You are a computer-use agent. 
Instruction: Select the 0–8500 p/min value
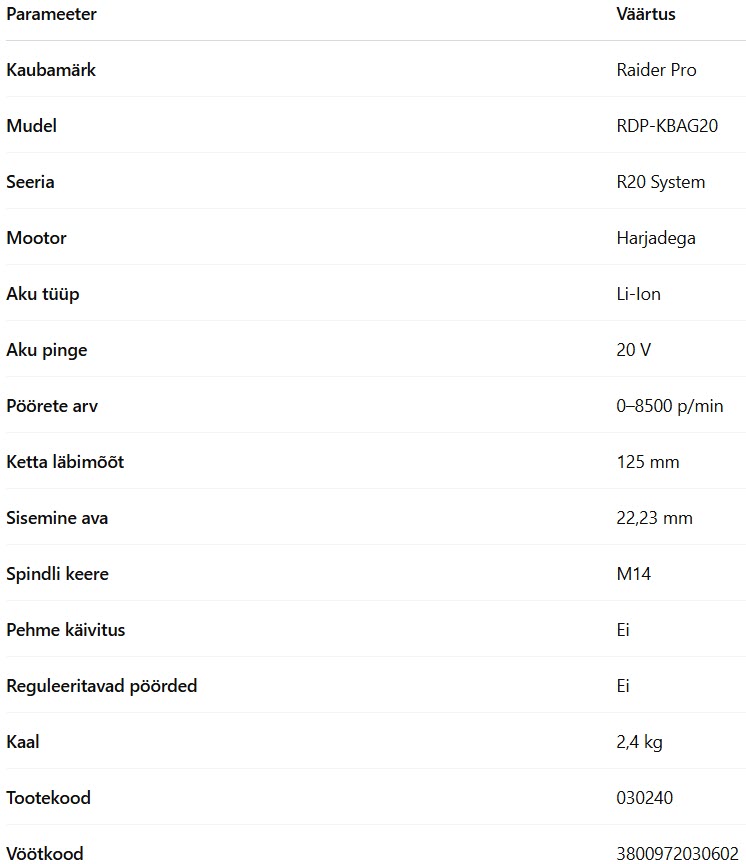coord(669,406)
